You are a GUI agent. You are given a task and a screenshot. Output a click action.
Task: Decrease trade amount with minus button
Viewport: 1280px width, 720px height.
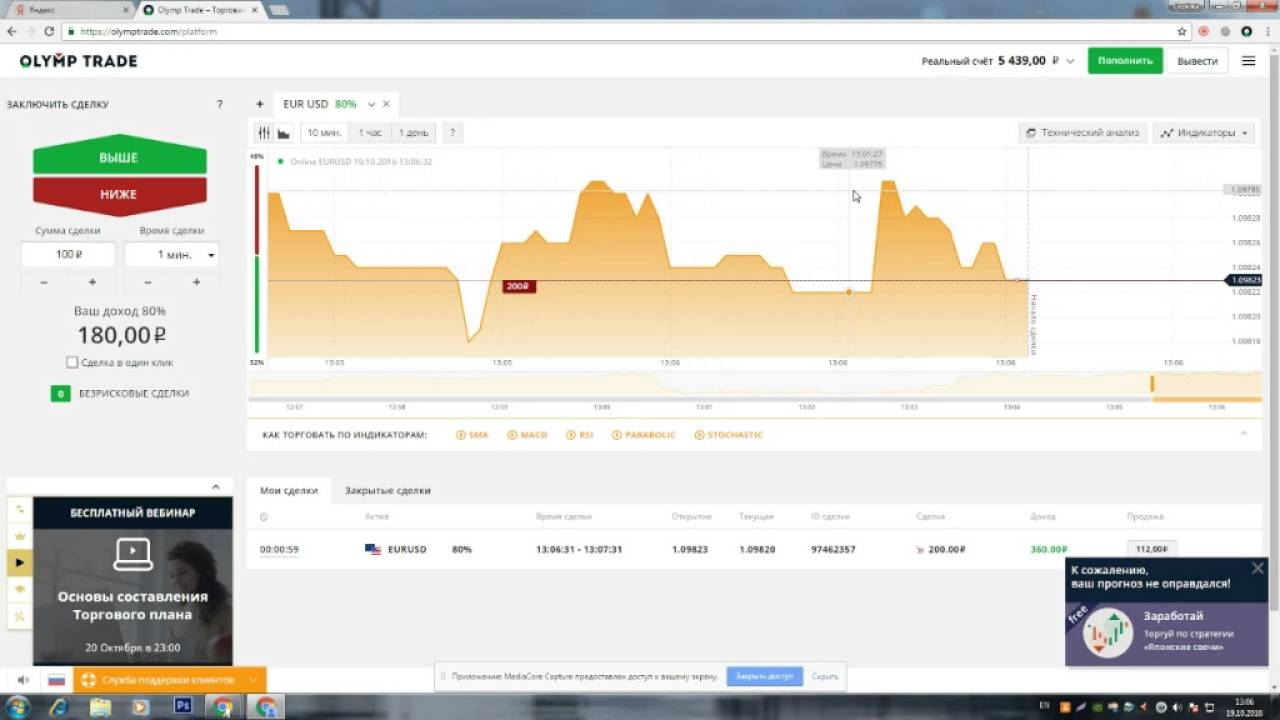click(44, 282)
